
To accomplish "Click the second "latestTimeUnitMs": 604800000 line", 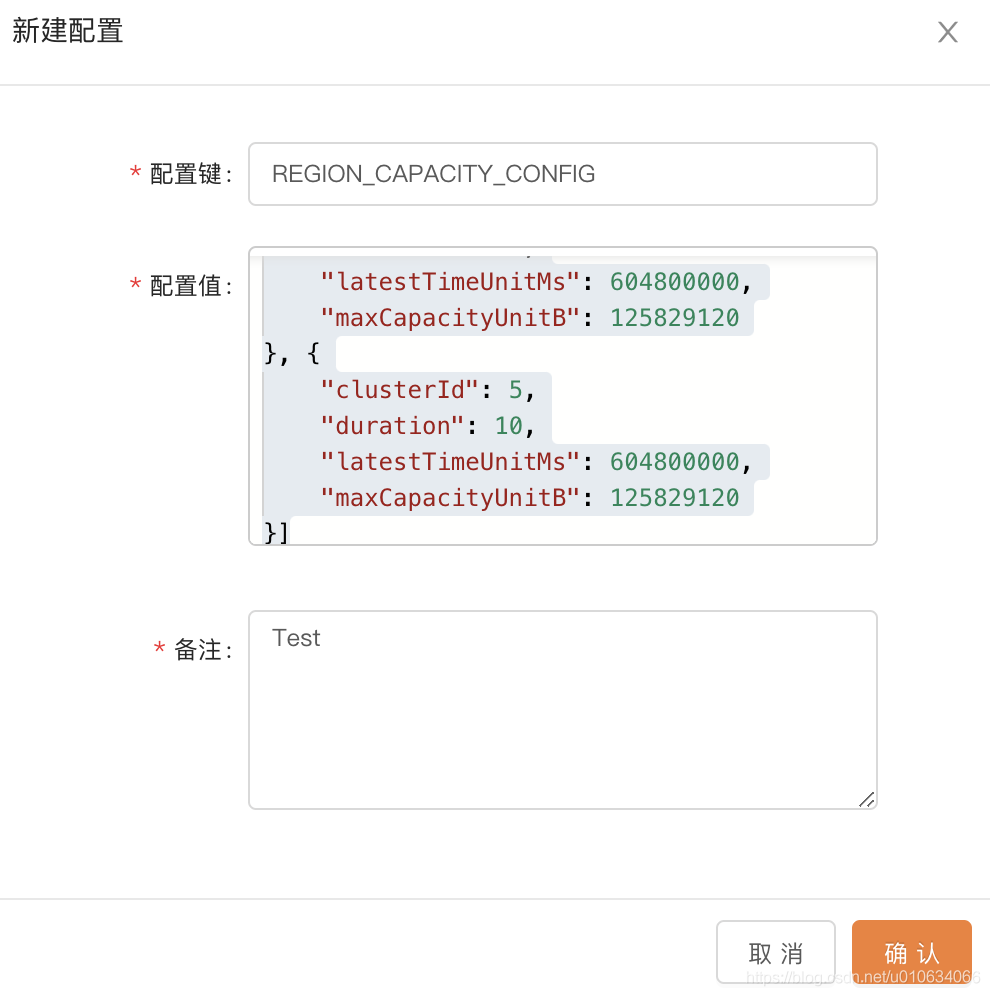I will coord(536,462).
